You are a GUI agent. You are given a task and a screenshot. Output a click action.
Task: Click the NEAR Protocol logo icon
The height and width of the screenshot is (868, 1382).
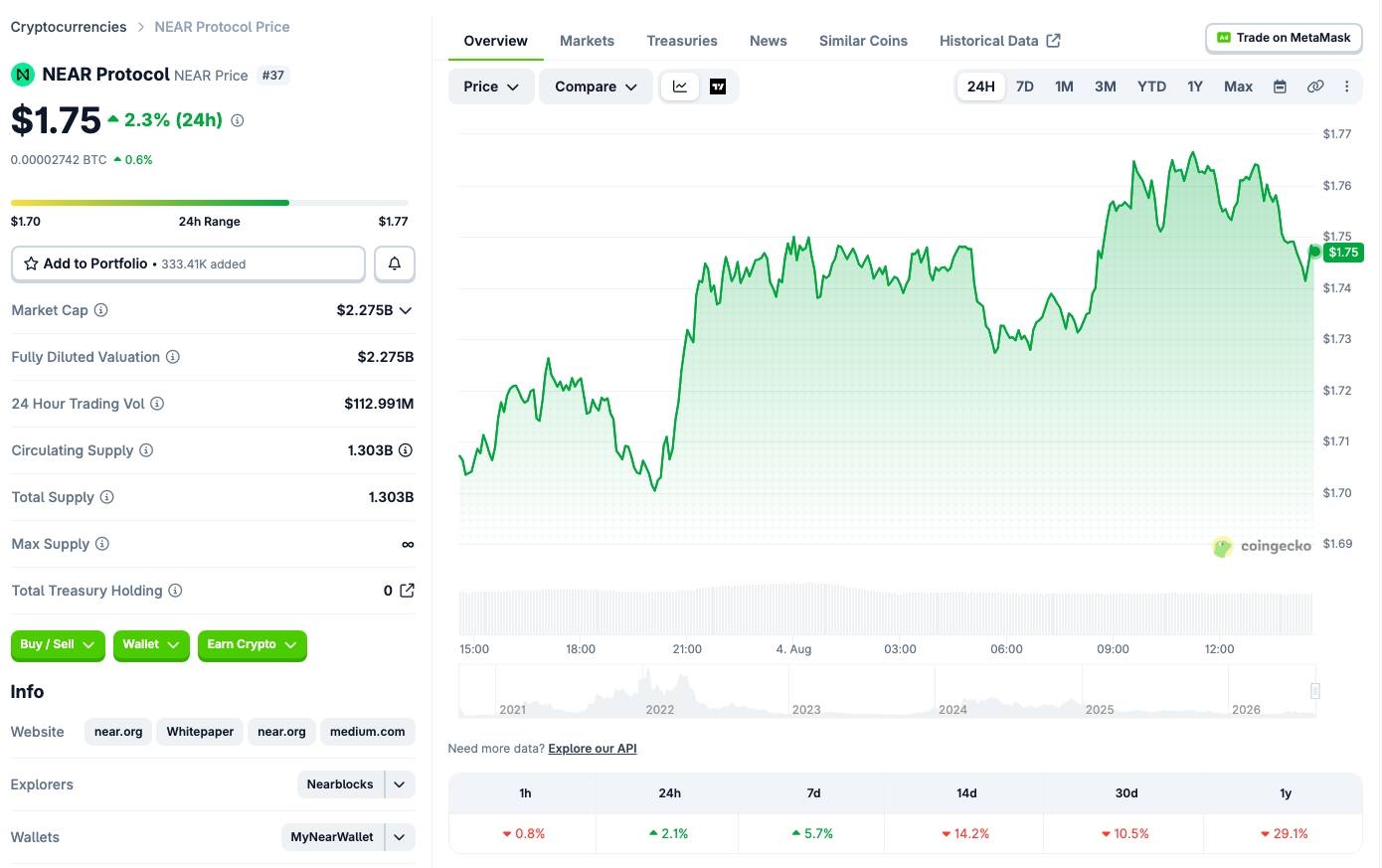click(22, 75)
